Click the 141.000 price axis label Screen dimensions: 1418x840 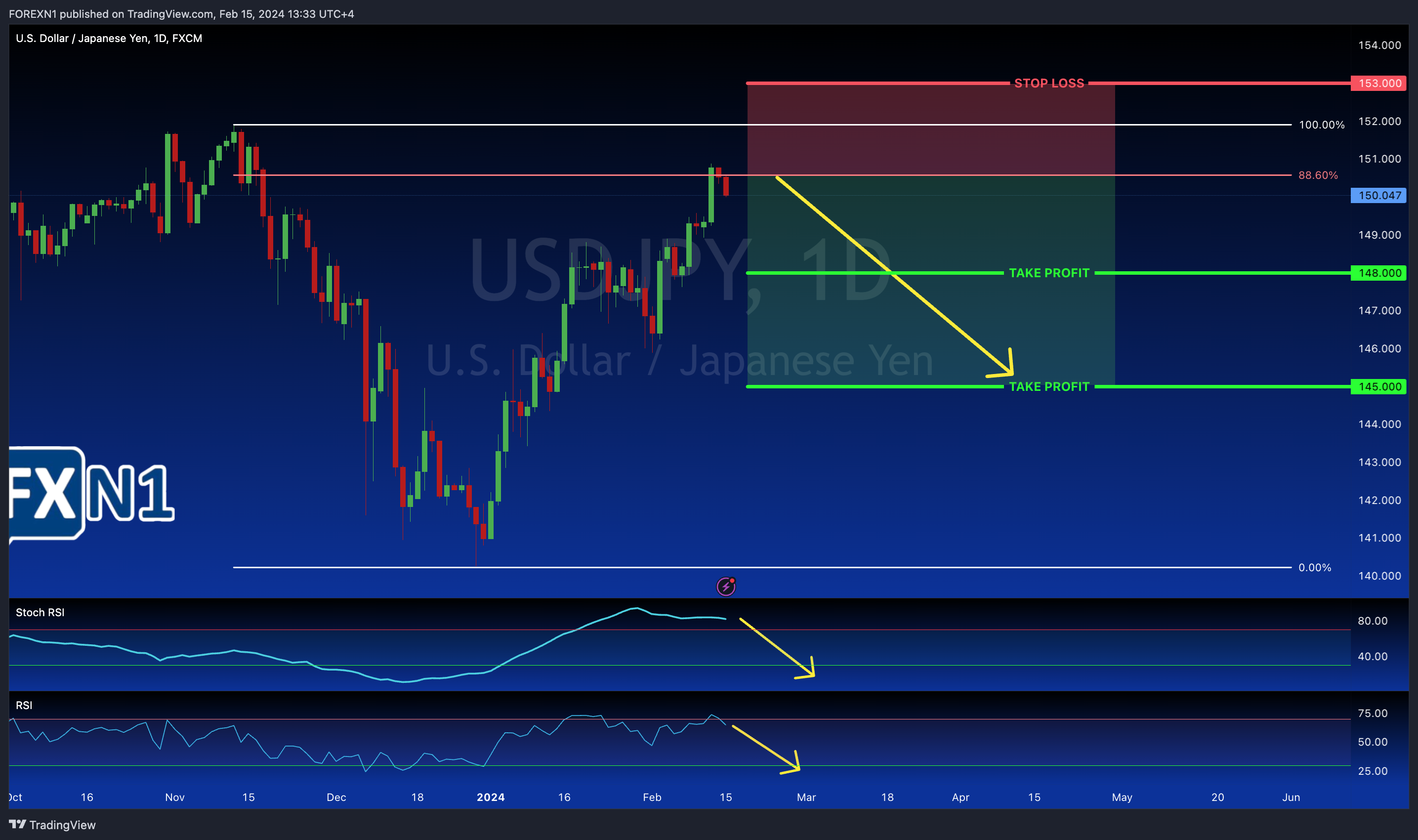(1379, 538)
